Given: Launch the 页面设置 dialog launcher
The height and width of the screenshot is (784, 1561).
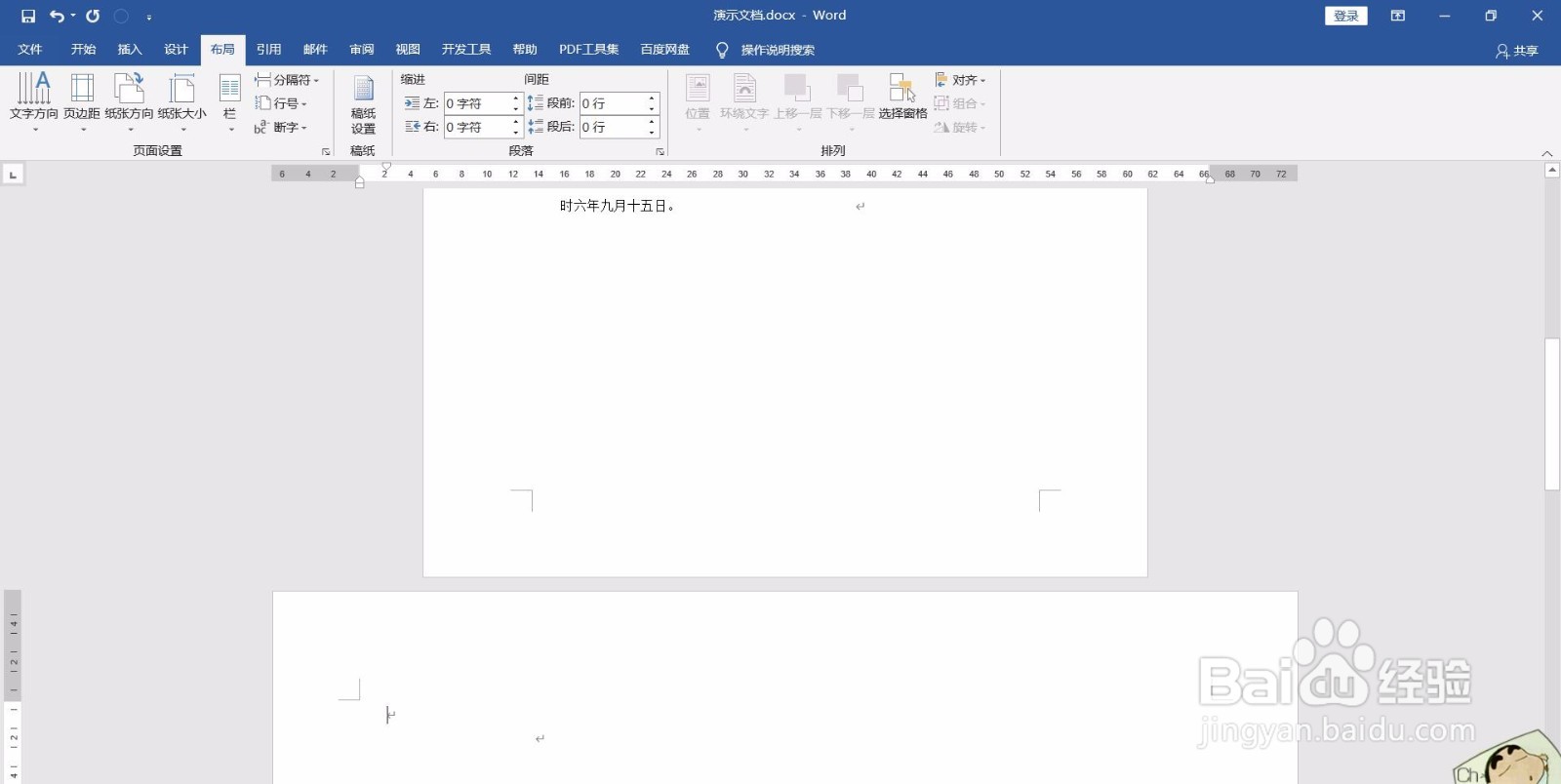Looking at the screenshot, I should coord(326,151).
